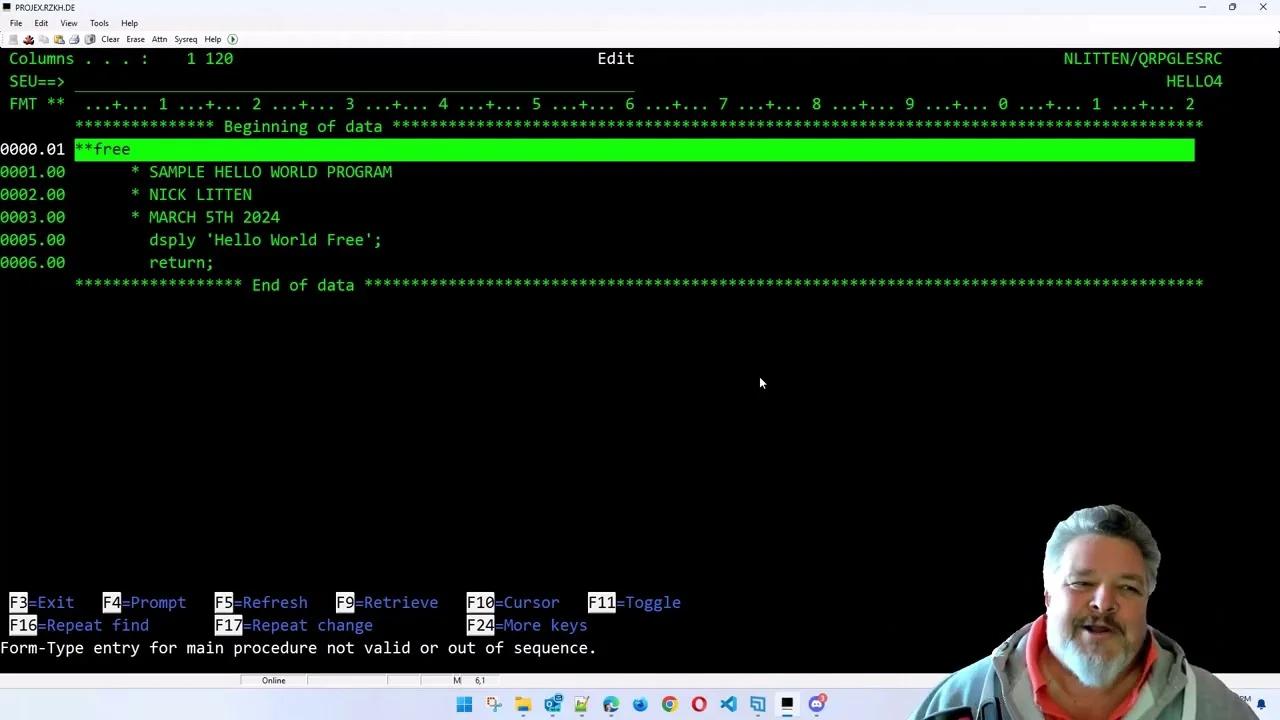Viewport: 1280px width, 720px height.
Task: Open the View menu
Action: point(68,23)
